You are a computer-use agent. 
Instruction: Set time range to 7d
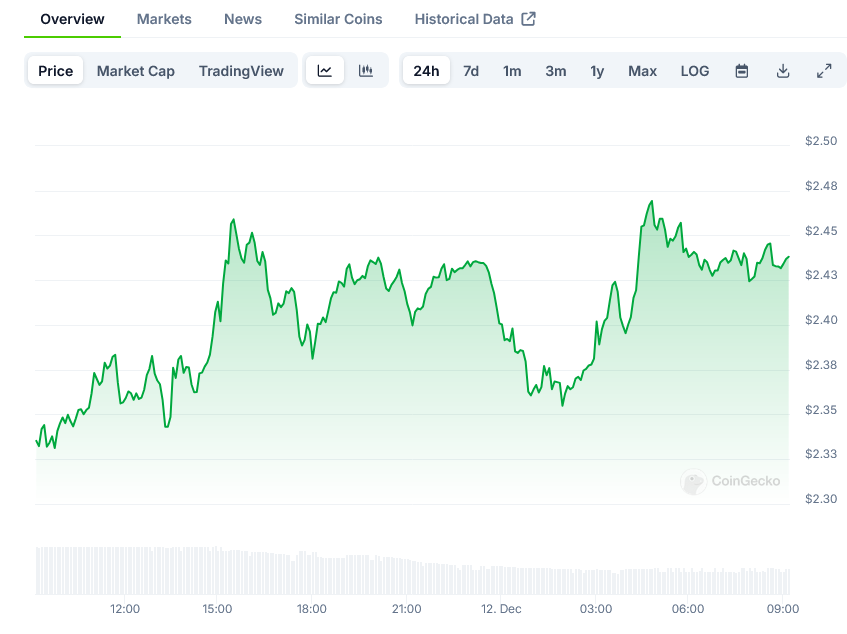point(471,71)
